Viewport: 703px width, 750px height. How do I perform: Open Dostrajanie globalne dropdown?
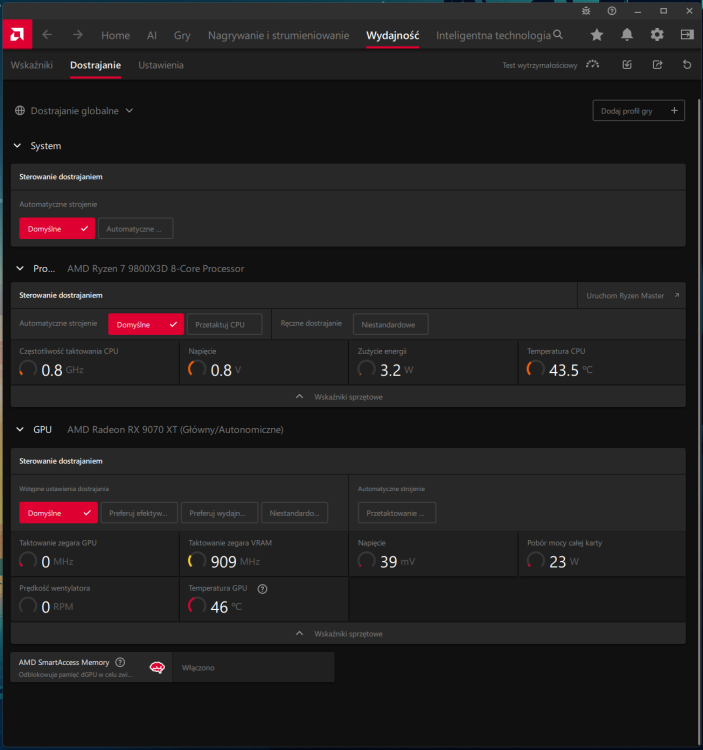point(74,110)
